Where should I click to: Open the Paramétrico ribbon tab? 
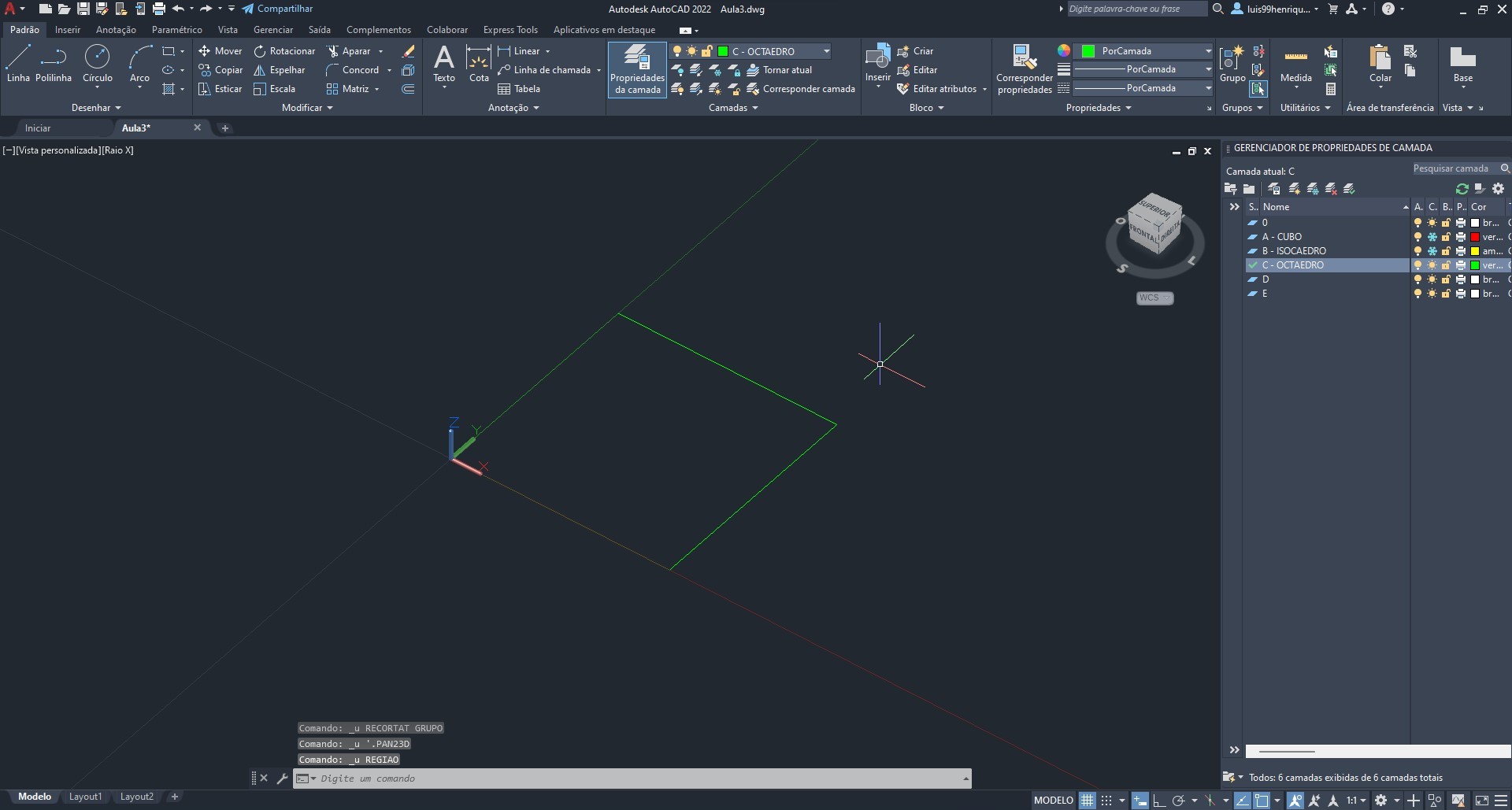(176, 30)
